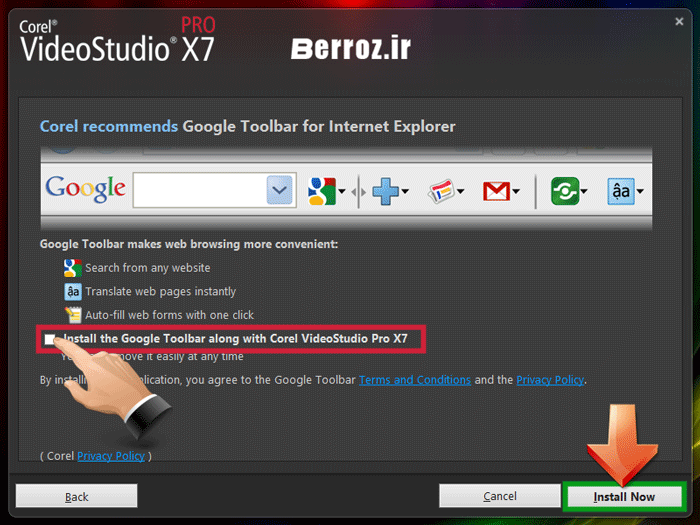Screen dimensions: 700x525
Task: Open the Corel Privacy Policy link
Action: [x=111, y=456]
